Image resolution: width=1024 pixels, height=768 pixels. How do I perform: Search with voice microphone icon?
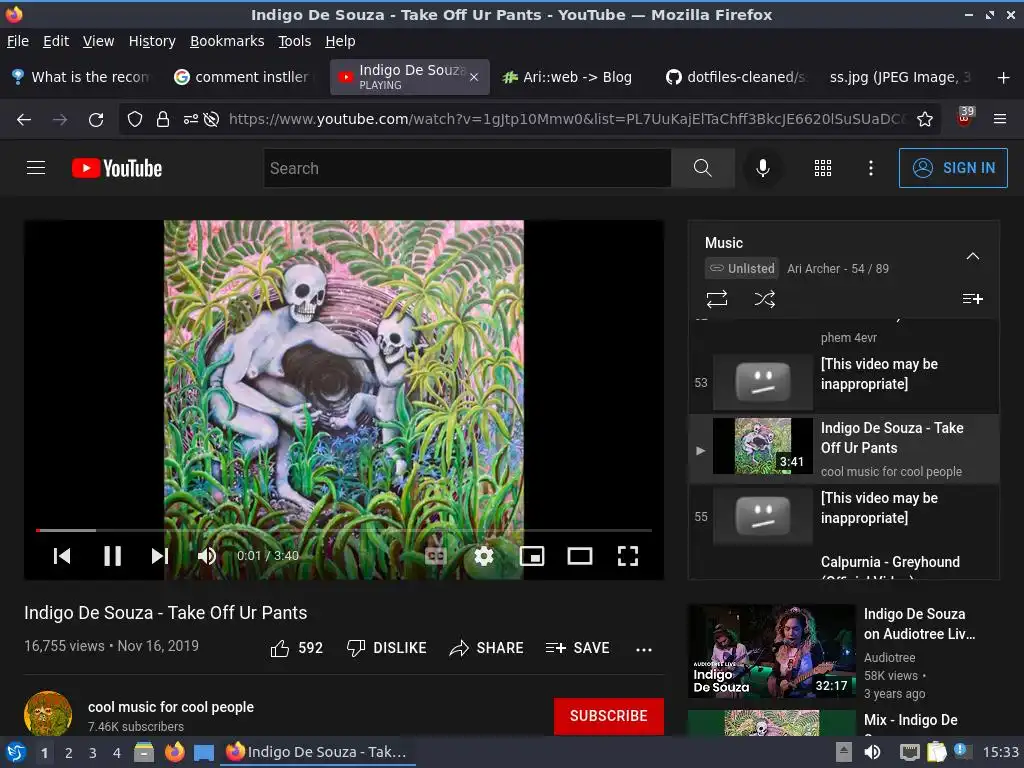(763, 168)
